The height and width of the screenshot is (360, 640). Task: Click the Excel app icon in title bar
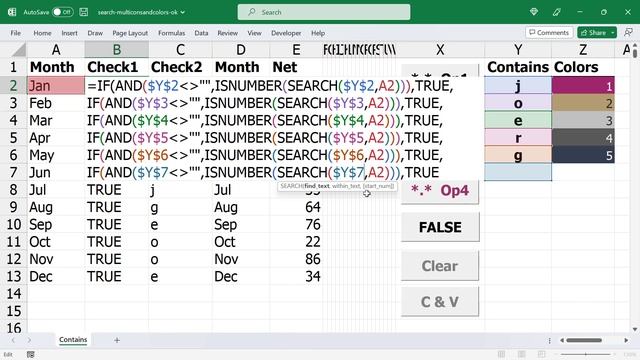[x=12, y=12]
